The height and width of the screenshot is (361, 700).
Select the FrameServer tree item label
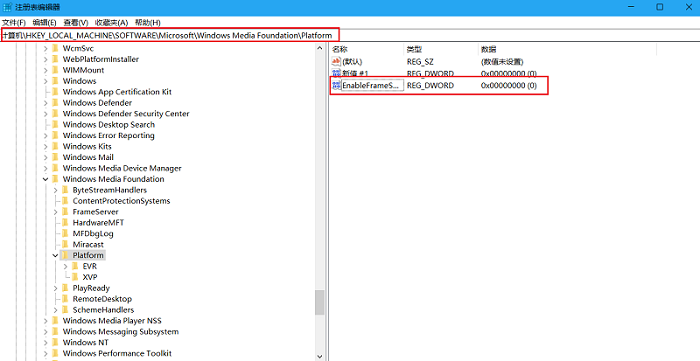[96, 212]
